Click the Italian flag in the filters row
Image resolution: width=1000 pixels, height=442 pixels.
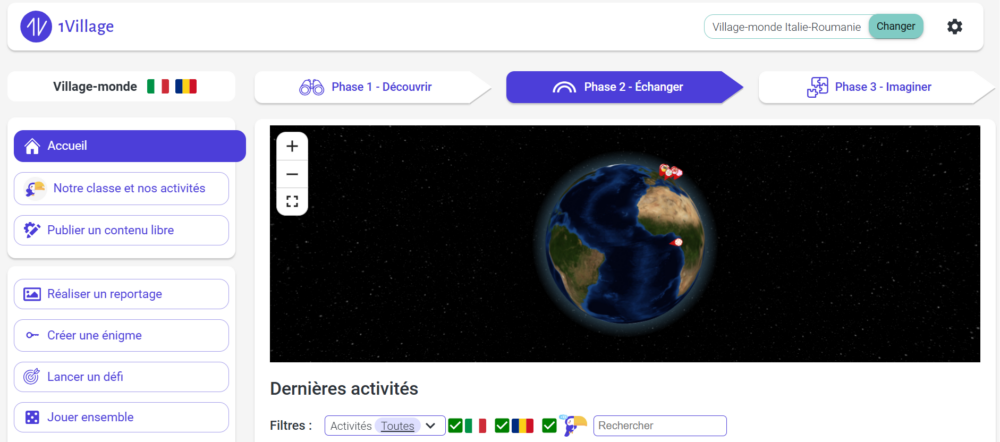[475, 425]
